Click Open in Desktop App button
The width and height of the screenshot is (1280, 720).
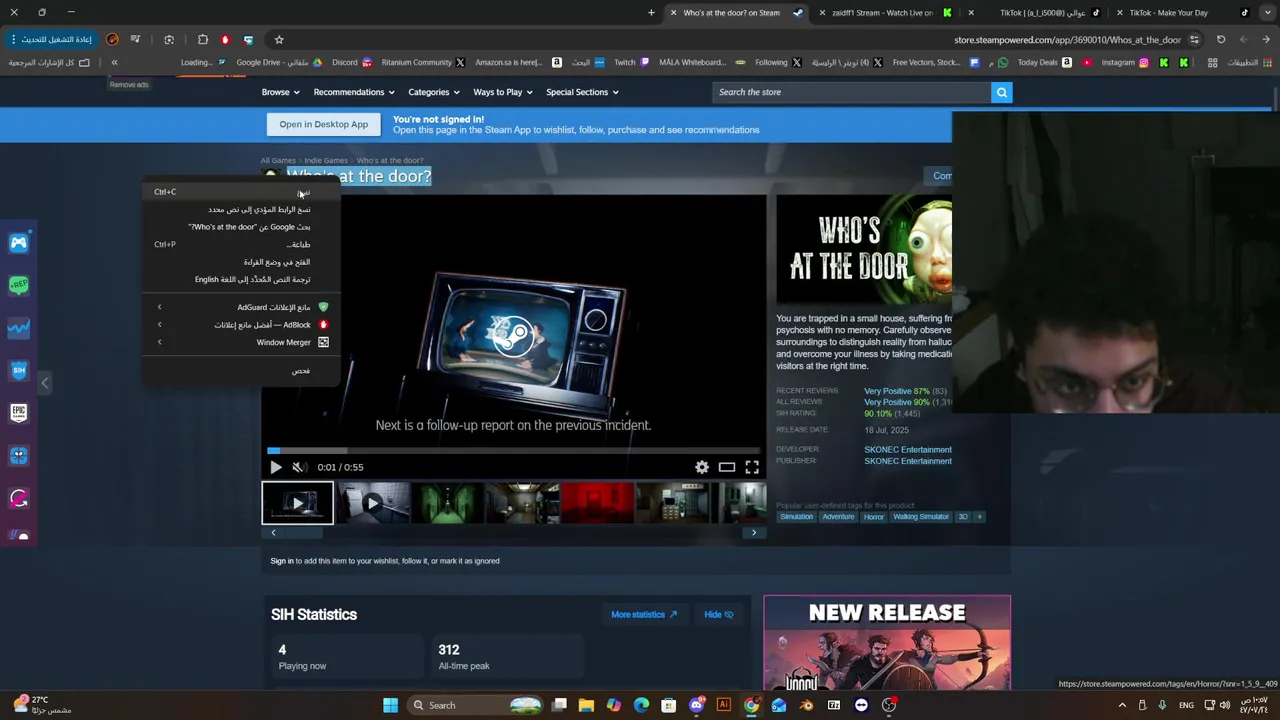tap(323, 124)
